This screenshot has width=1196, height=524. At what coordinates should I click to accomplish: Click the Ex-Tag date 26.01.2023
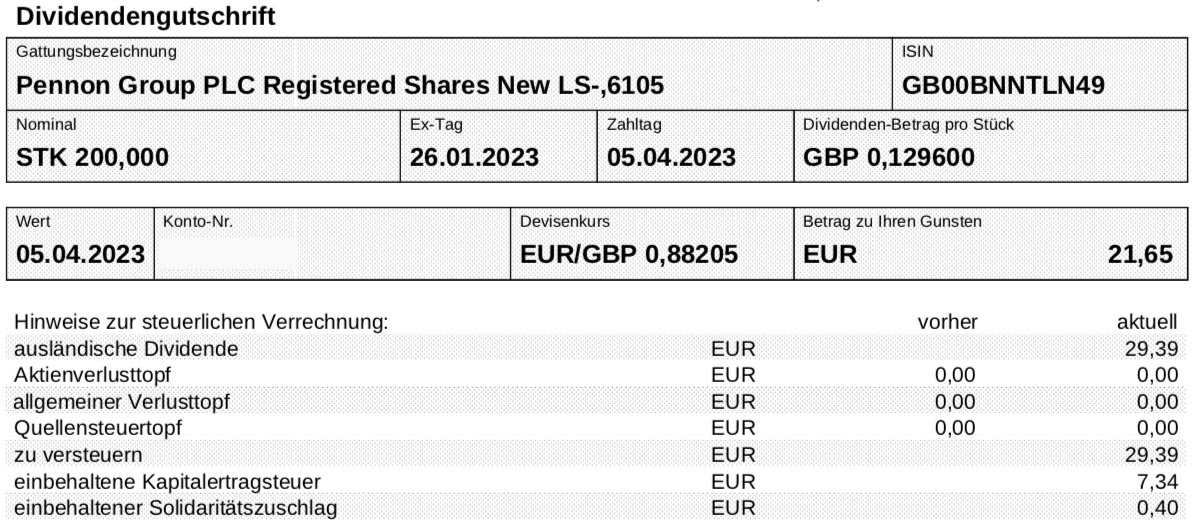point(474,157)
